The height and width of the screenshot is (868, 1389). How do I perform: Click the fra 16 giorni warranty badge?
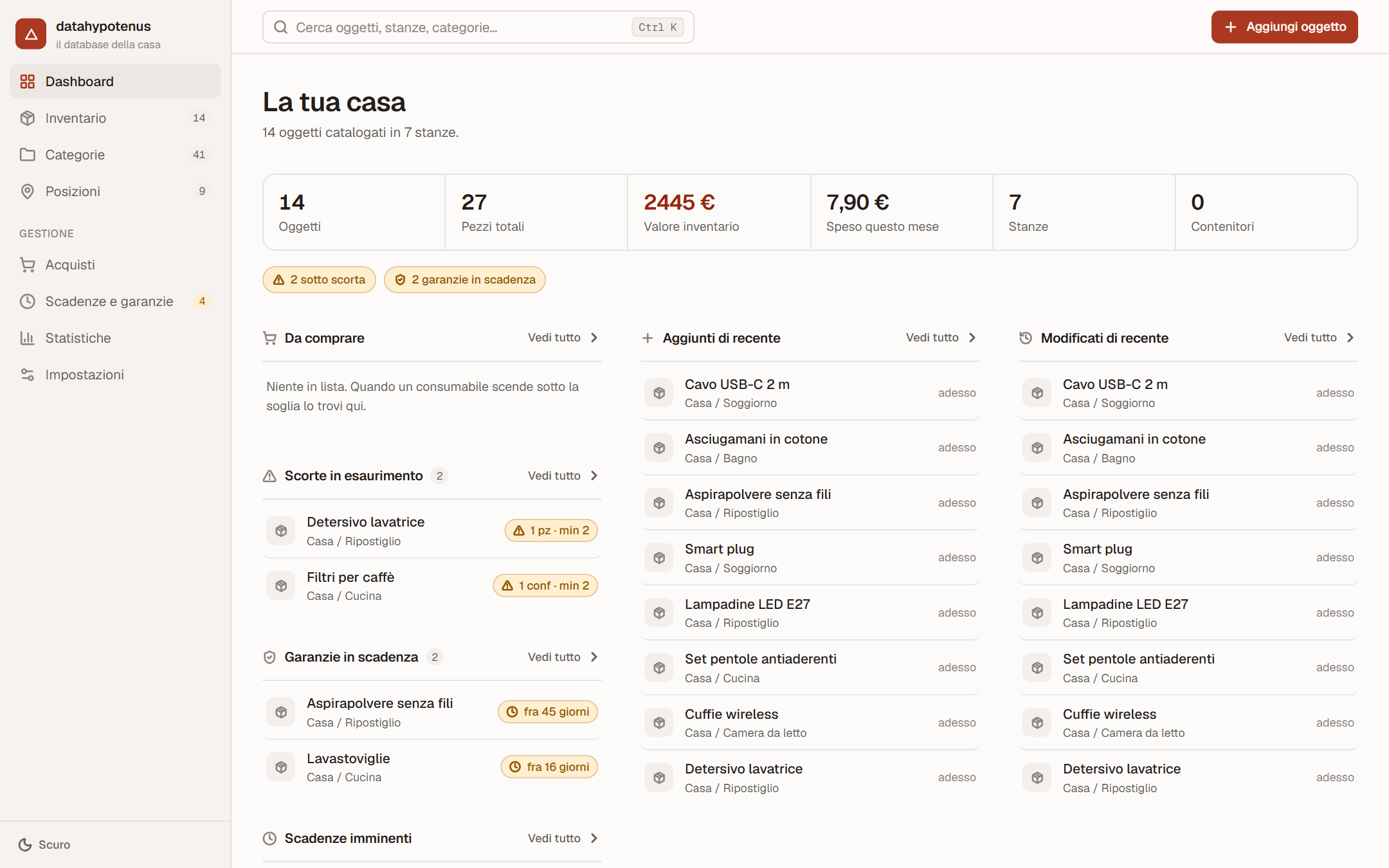pos(549,767)
